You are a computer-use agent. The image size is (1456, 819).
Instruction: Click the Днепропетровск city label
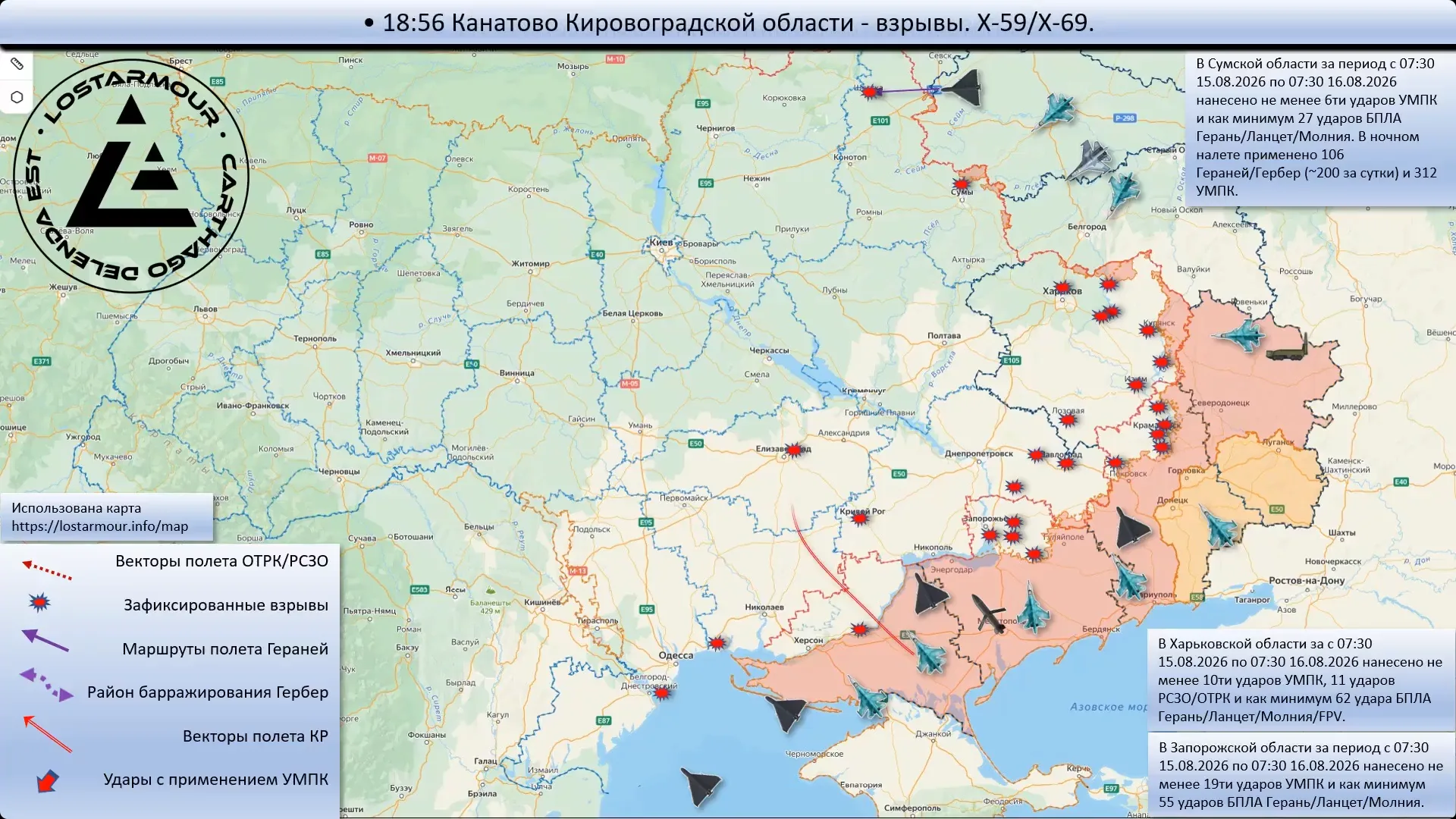point(978,453)
